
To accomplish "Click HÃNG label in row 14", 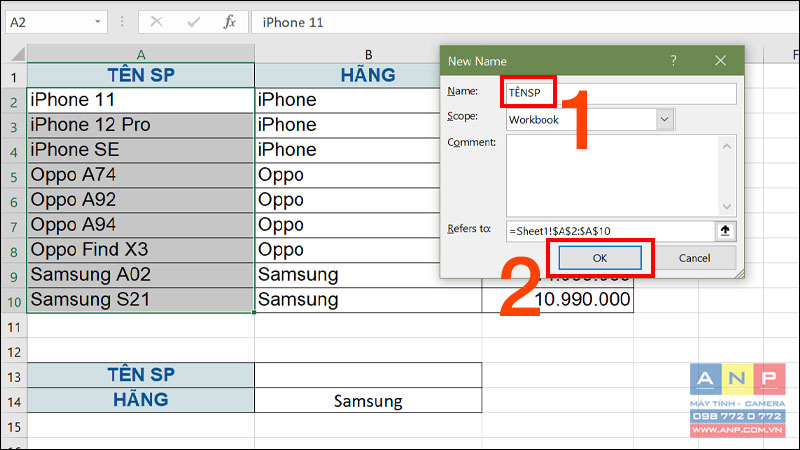I will [x=141, y=400].
